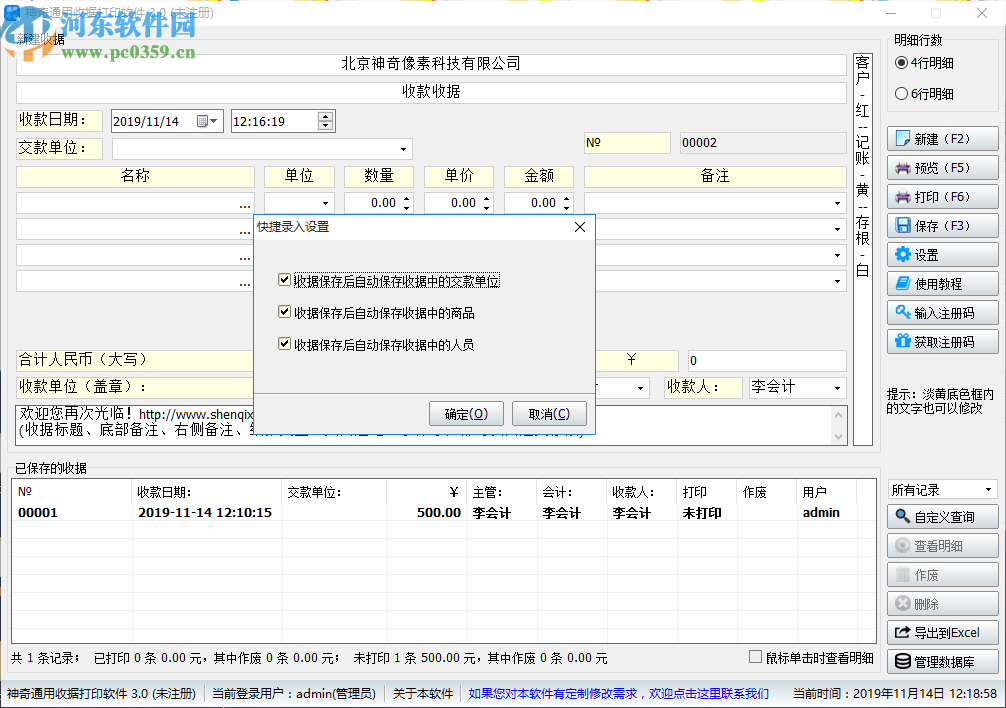The image size is (1006, 708).
Task: Confirm dialog by clicking 确定(O)
Action: [x=466, y=414]
